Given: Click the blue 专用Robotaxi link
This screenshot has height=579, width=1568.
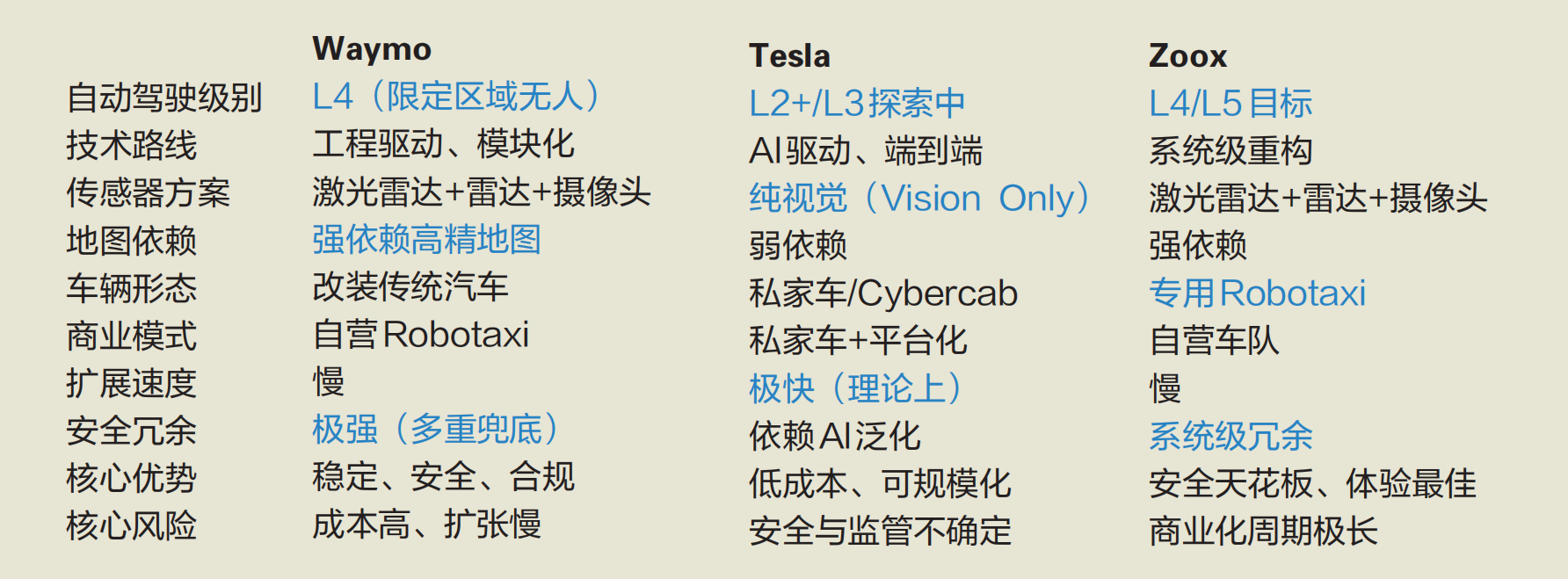Looking at the screenshot, I should pyautogui.click(x=1257, y=293).
